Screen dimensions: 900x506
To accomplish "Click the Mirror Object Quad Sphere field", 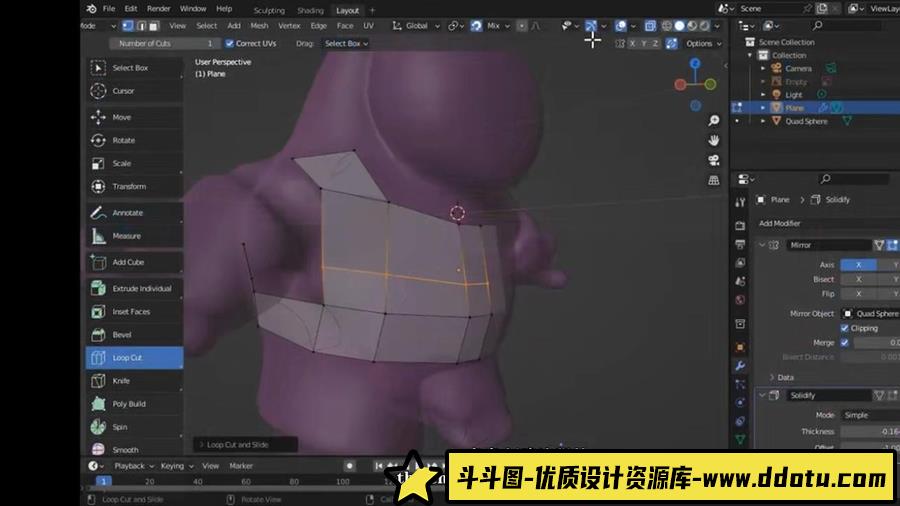I will coord(870,314).
